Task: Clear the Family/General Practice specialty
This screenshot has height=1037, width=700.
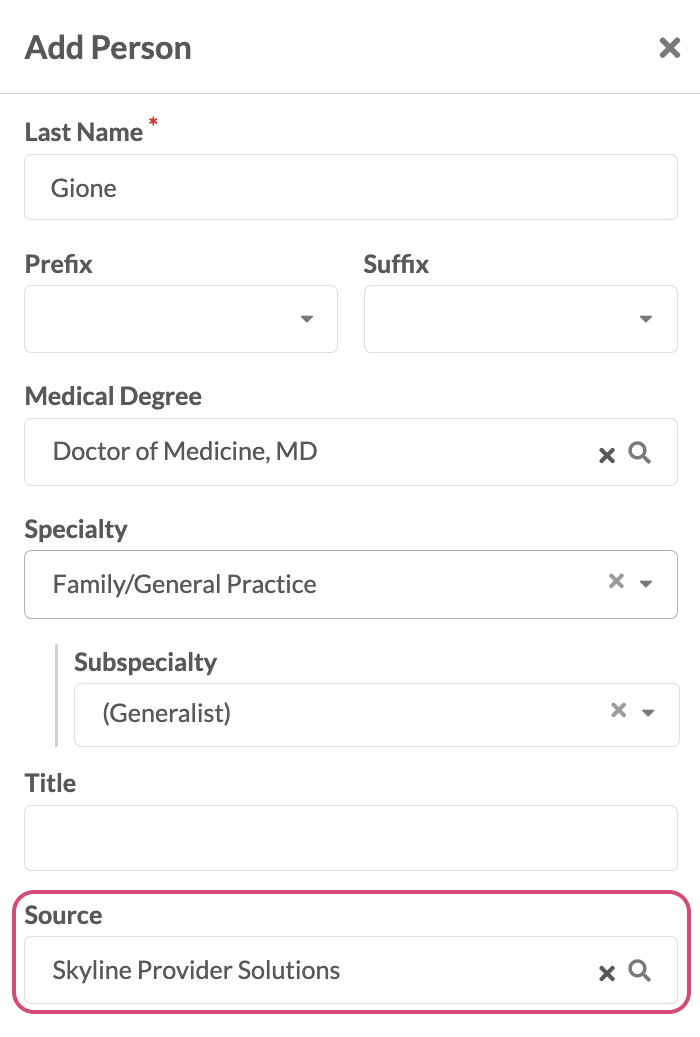Action: [616, 581]
